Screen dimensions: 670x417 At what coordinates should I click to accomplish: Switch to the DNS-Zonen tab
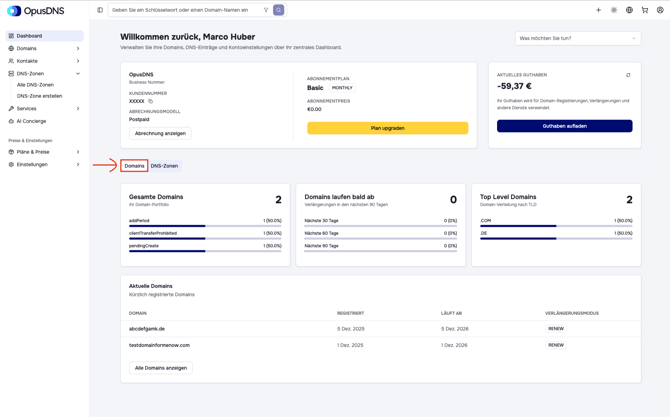tap(165, 166)
